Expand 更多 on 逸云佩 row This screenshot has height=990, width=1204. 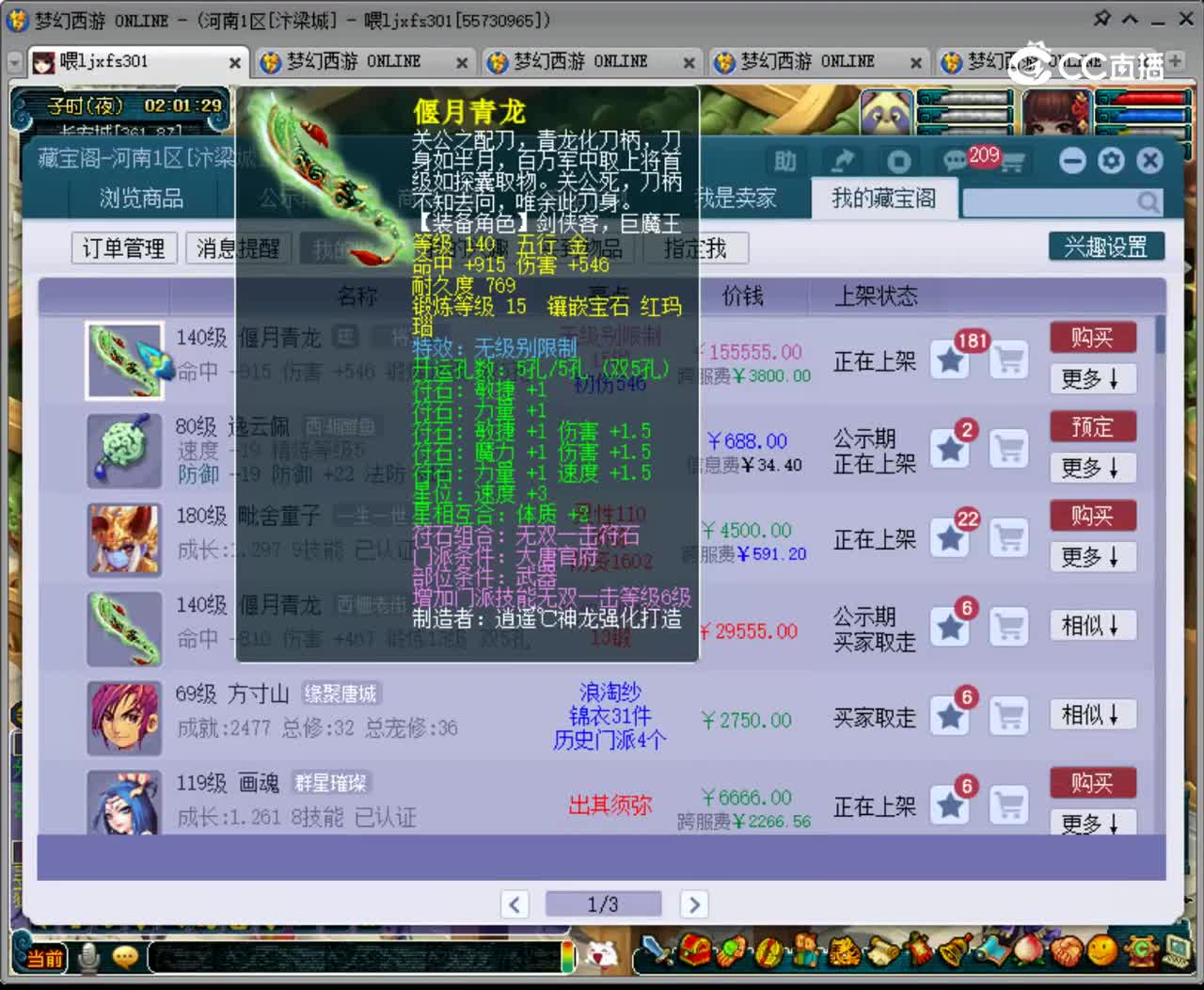point(1092,468)
